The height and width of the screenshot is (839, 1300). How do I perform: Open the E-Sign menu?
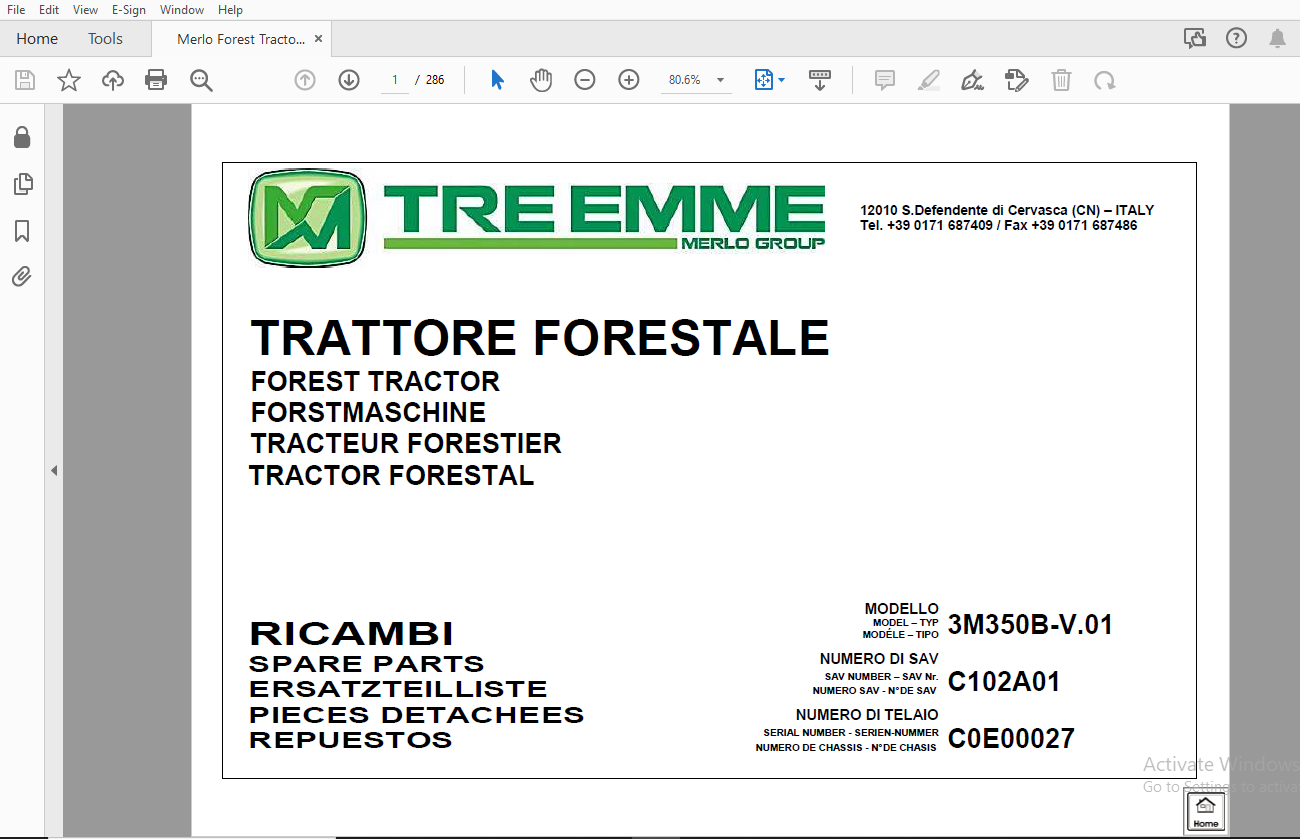[129, 9]
